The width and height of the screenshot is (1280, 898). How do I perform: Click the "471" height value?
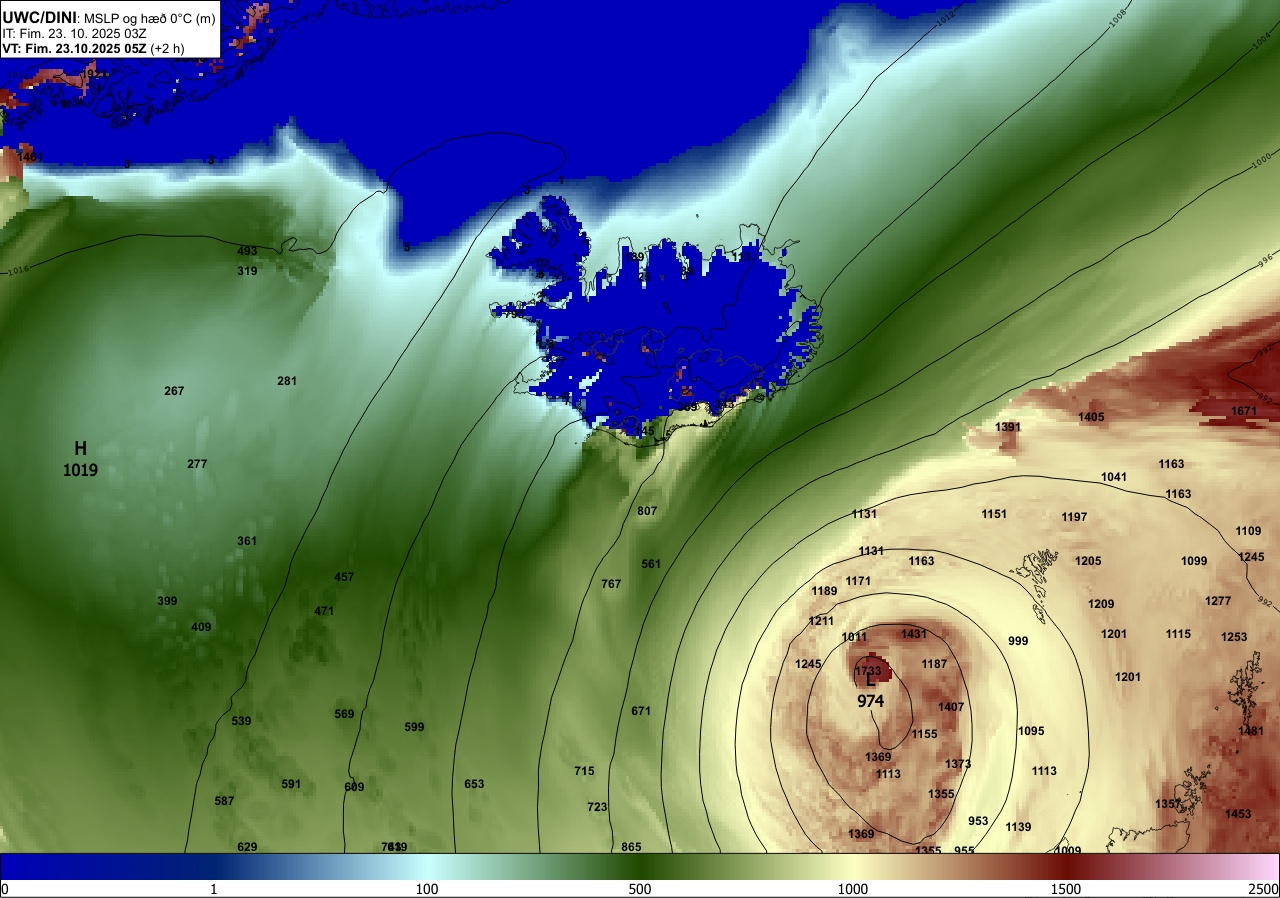coord(324,611)
